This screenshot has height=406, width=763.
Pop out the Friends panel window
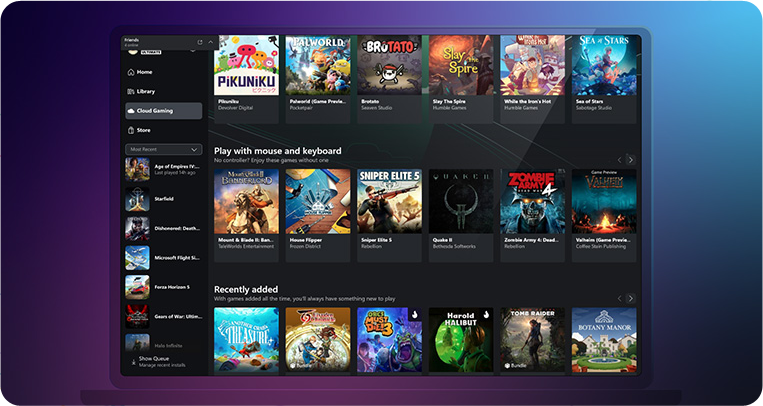200,42
